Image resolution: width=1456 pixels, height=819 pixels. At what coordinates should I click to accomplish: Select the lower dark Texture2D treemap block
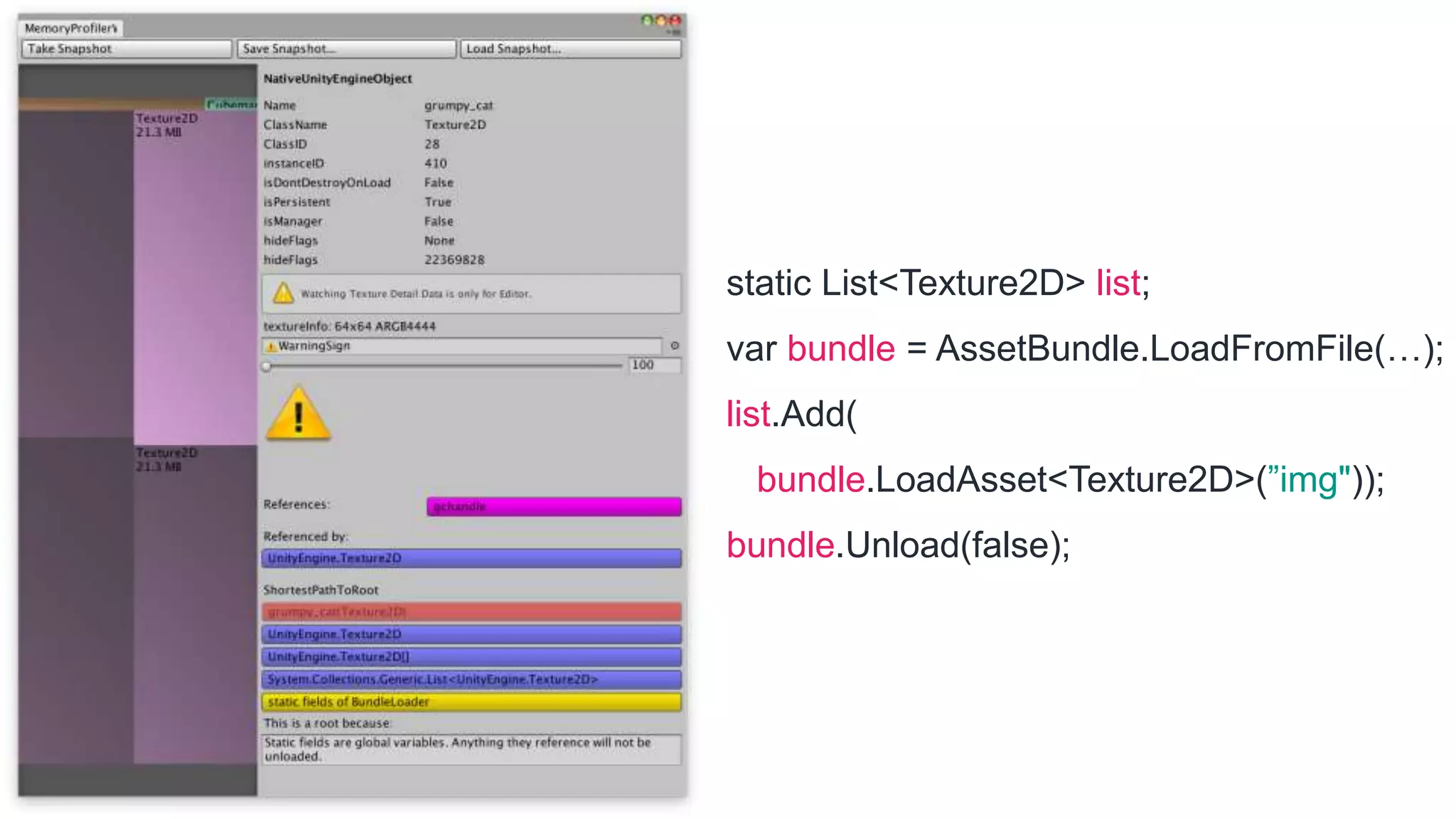[x=196, y=604]
